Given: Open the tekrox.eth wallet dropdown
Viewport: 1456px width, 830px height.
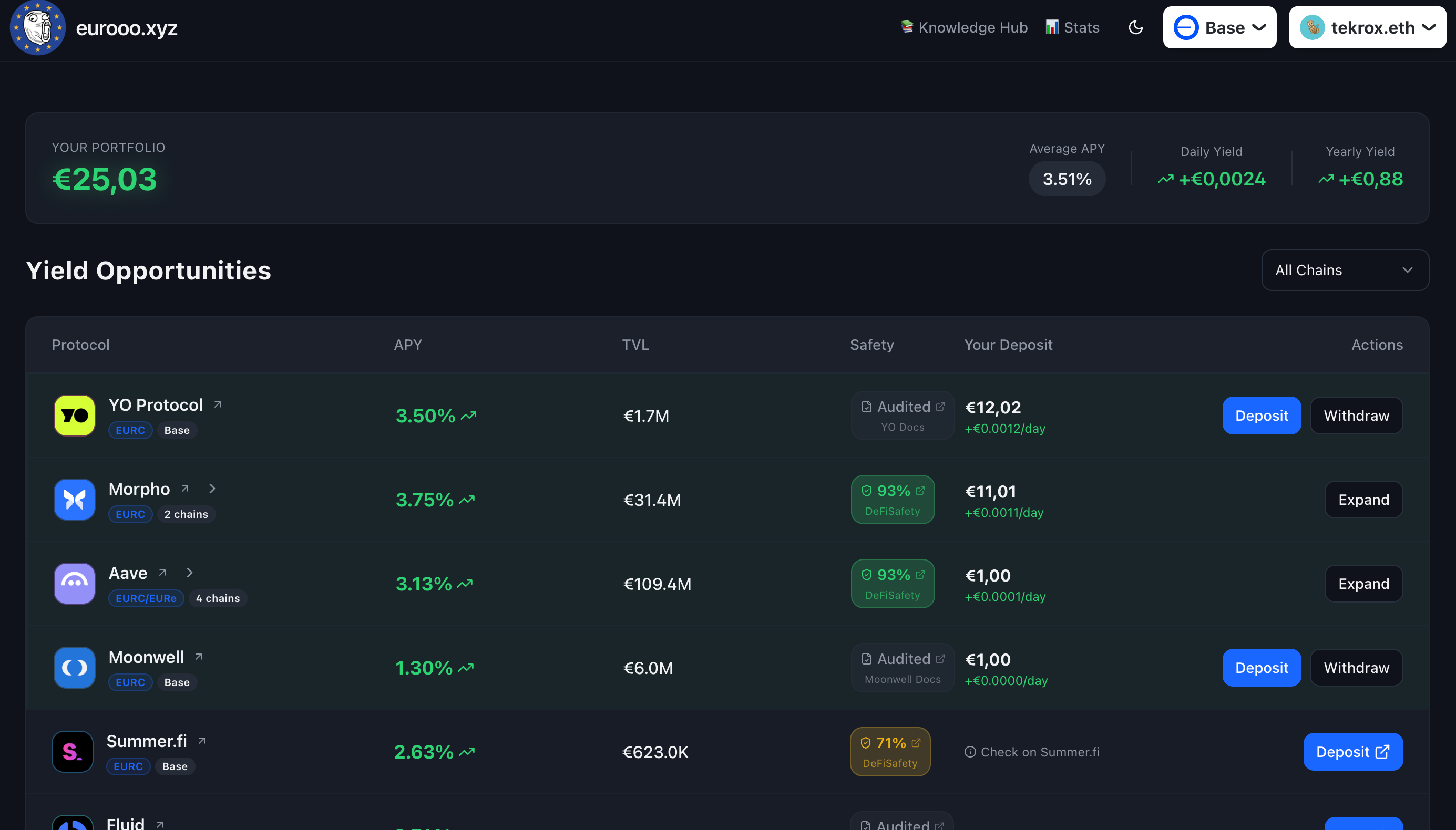Looking at the screenshot, I should coord(1367,27).
